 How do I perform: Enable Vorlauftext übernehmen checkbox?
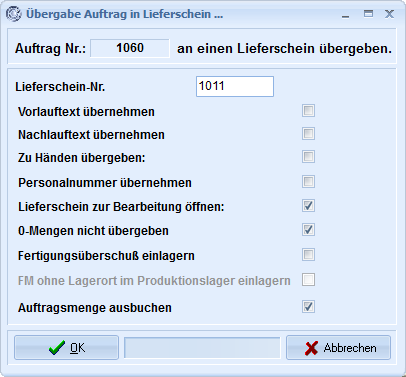(308, 111)
